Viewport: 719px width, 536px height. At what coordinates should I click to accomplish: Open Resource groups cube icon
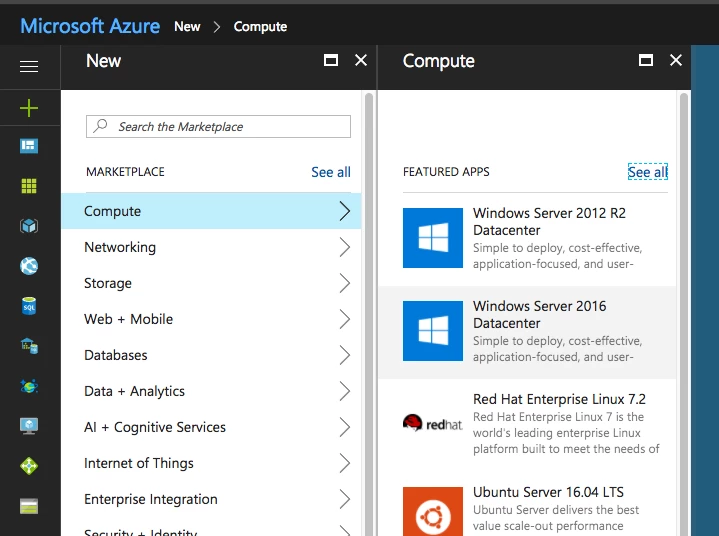point(29,226)
